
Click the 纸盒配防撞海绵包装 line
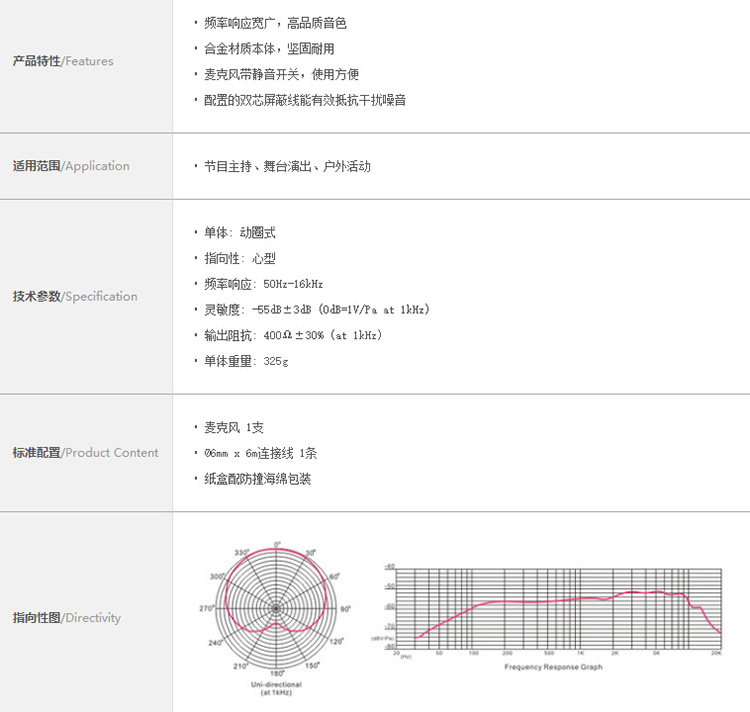pos(257,479)
